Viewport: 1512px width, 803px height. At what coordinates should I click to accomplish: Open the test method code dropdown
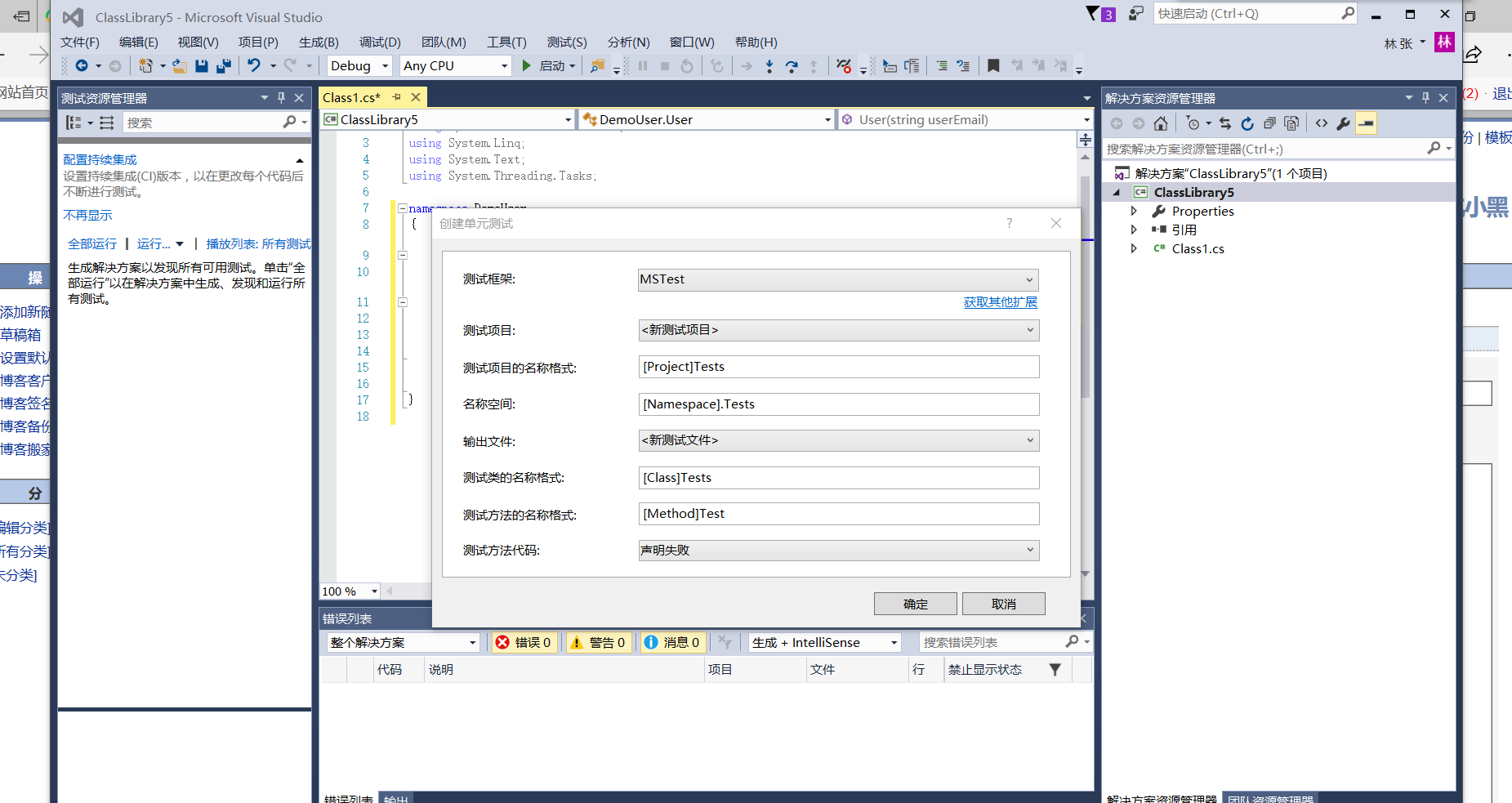pos(838,551)
